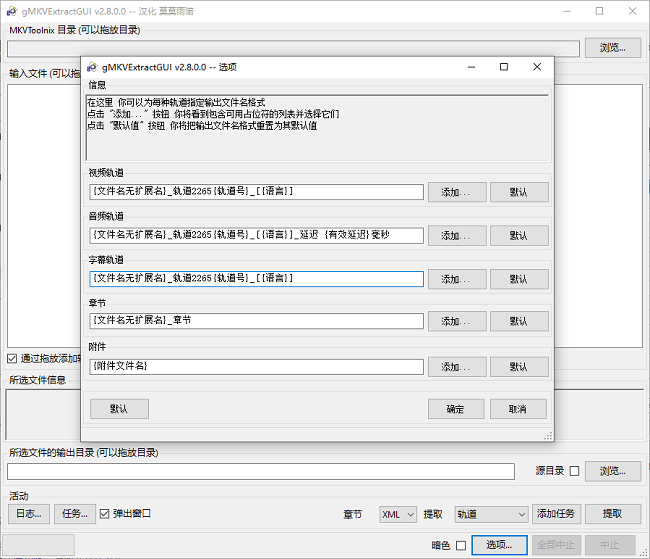Reset 视频轨道 format with 默认 button

tap(519, 192)
